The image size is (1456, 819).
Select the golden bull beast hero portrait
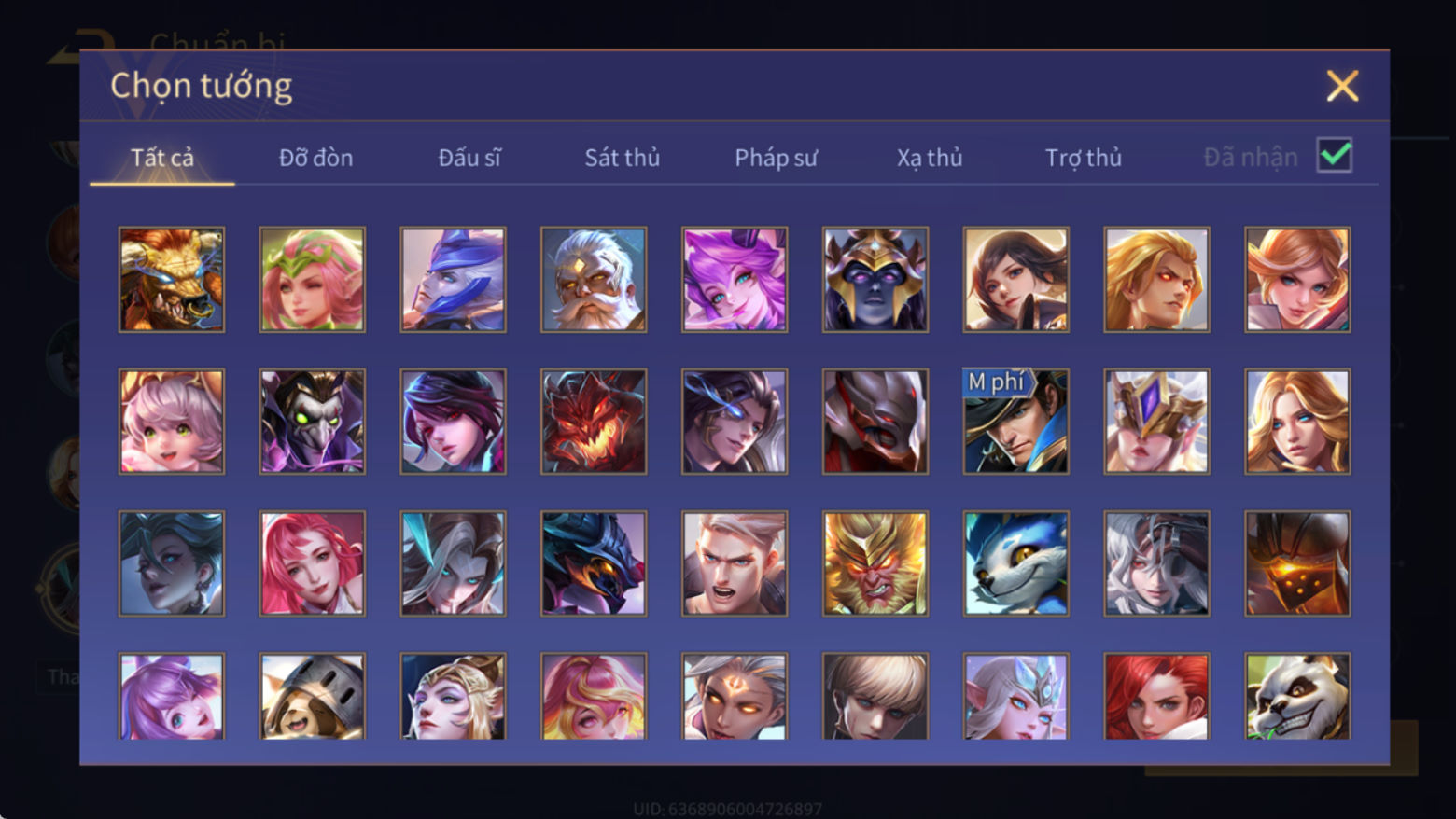coord(172,280)
